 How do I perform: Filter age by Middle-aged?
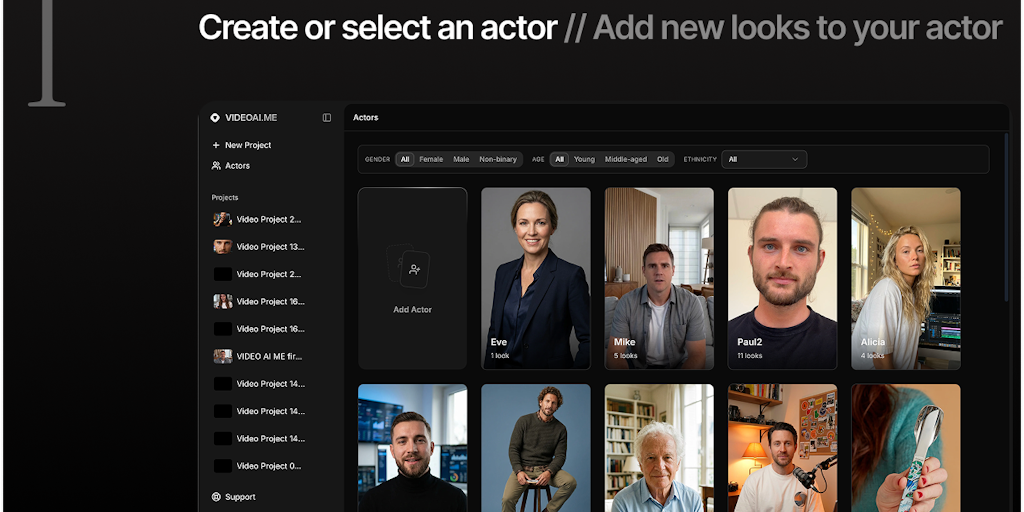pos(625,159)
